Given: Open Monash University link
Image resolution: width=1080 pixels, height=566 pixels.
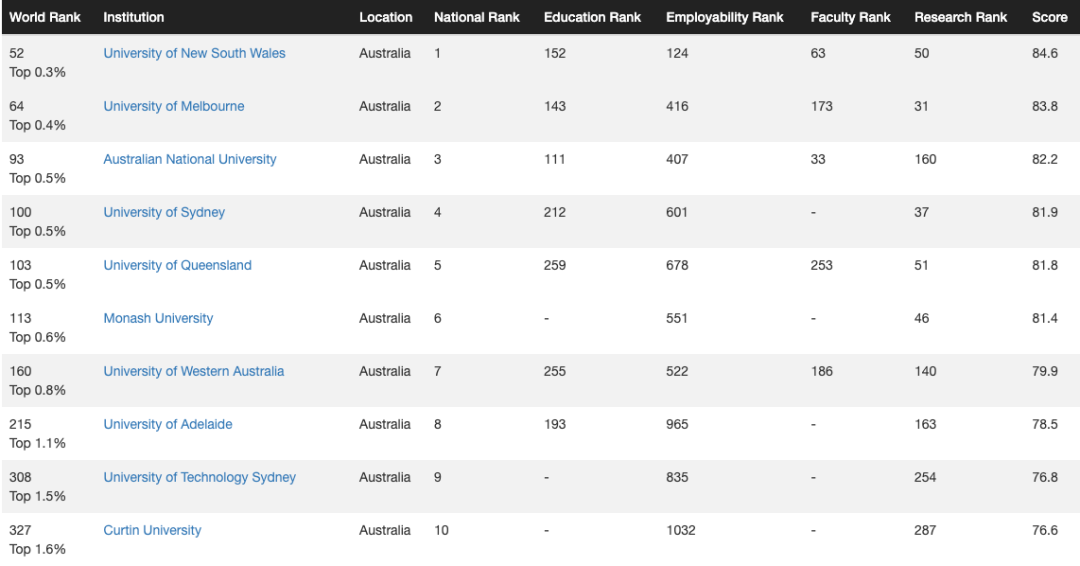Looking at the screenshot, I should (x=158, y=318).
